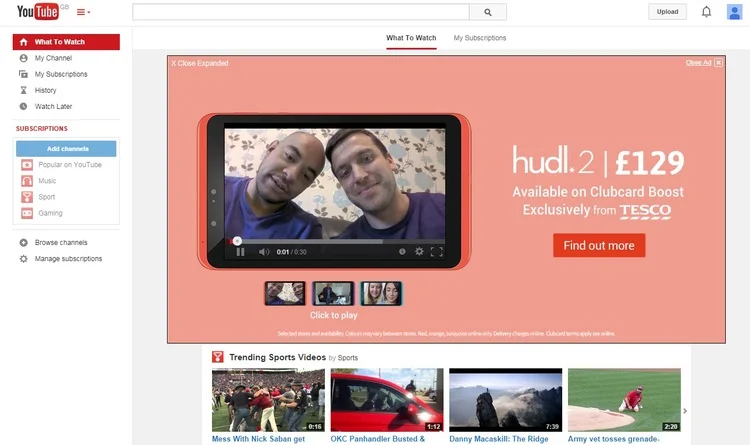Click the Mess With Nick Saban title
This screenshot has height=445, width=750.
(x=258, y=439)
